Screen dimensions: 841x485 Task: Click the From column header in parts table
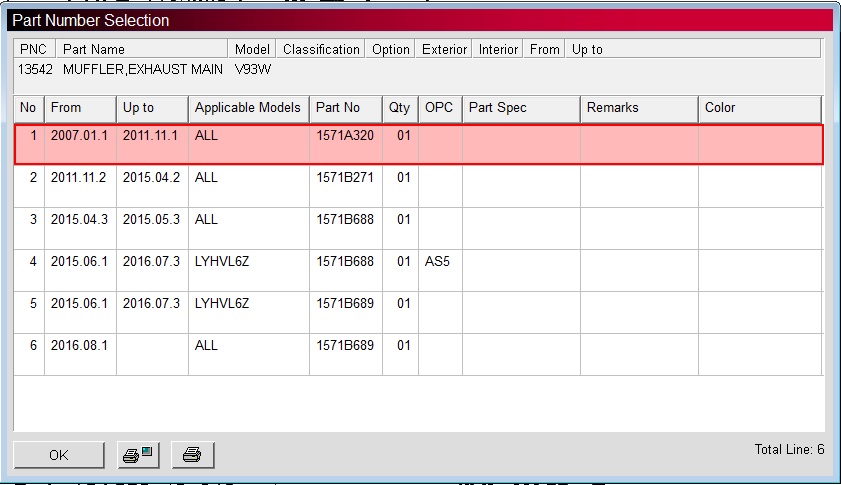coord(80,108)
